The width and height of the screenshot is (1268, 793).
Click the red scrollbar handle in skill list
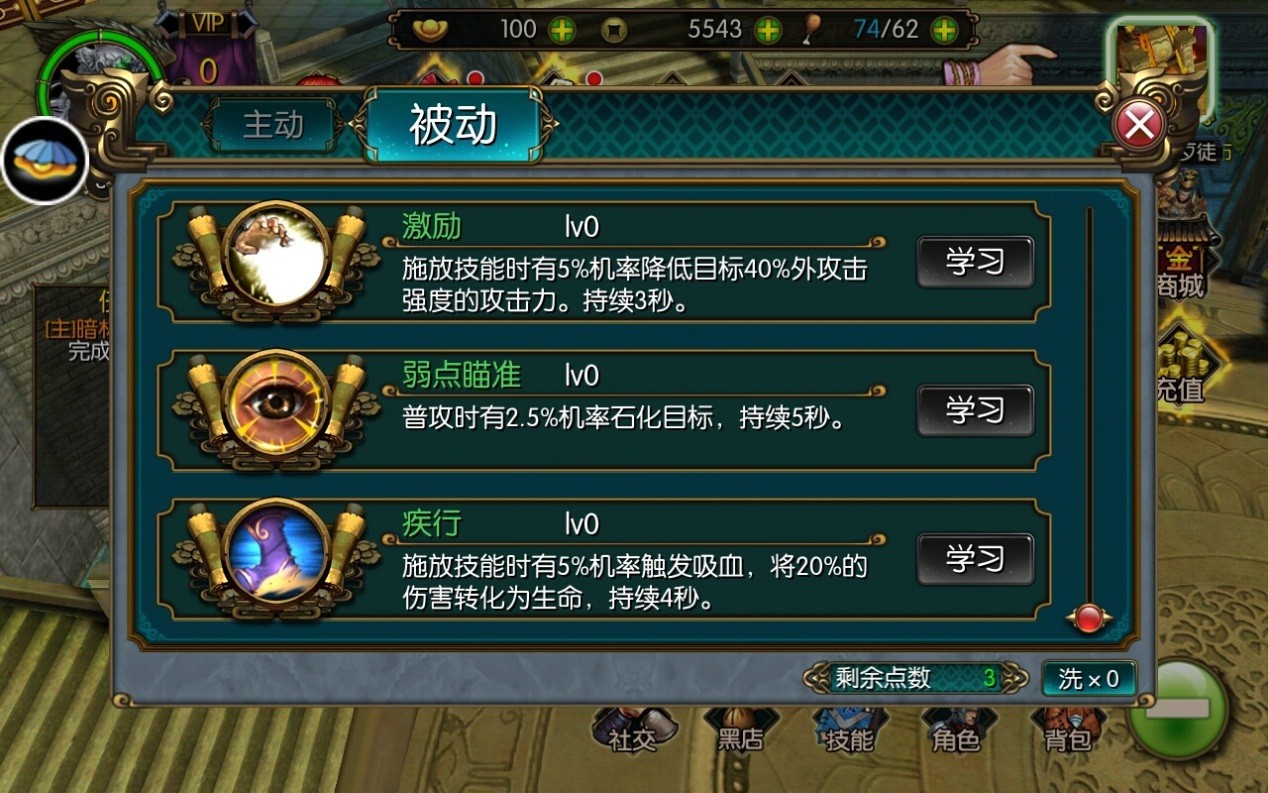pos(1089,618)
